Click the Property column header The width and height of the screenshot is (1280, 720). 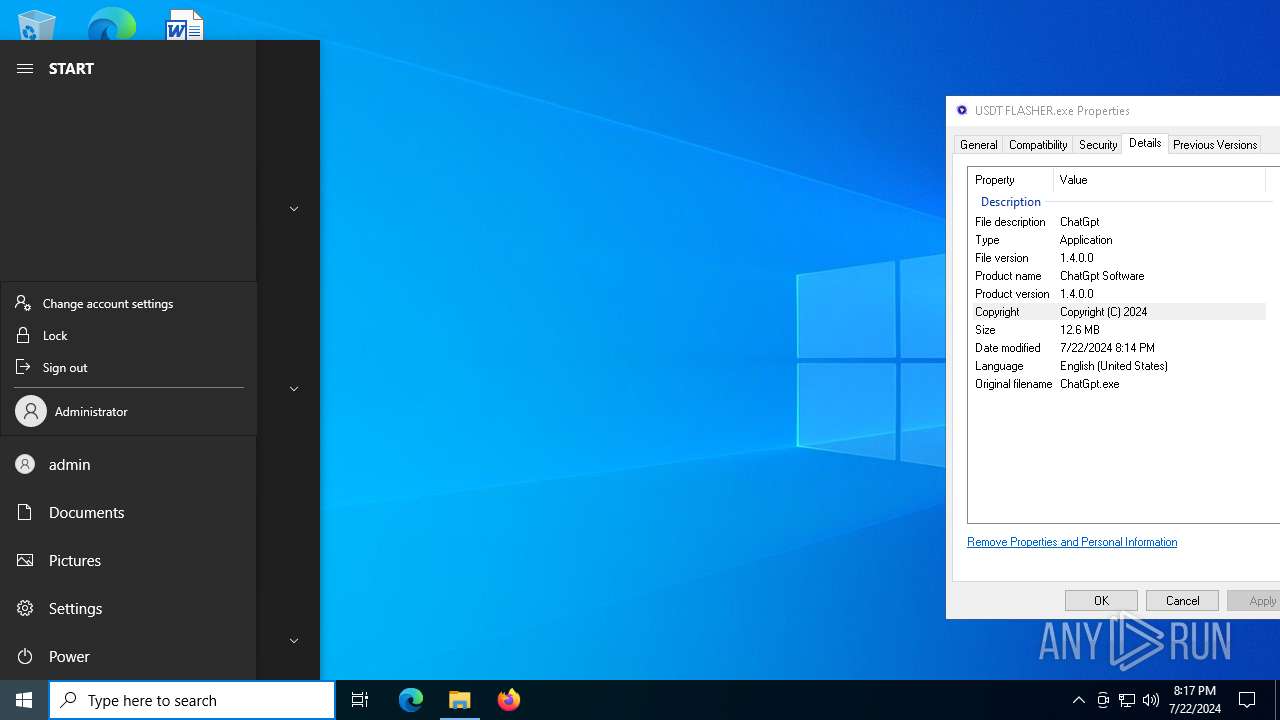pyautogui.click(x=1011, y=180)
